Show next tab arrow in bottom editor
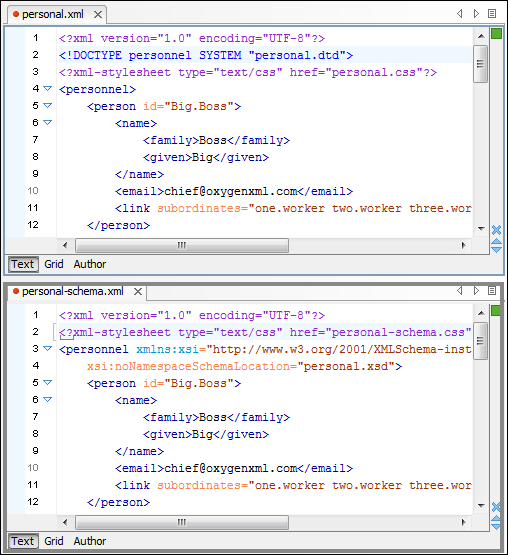 476,291
